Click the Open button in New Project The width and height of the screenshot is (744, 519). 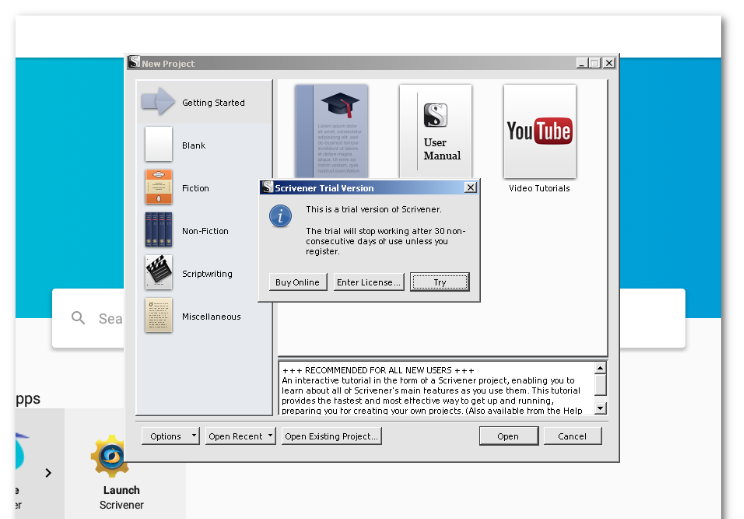[508, 436]
